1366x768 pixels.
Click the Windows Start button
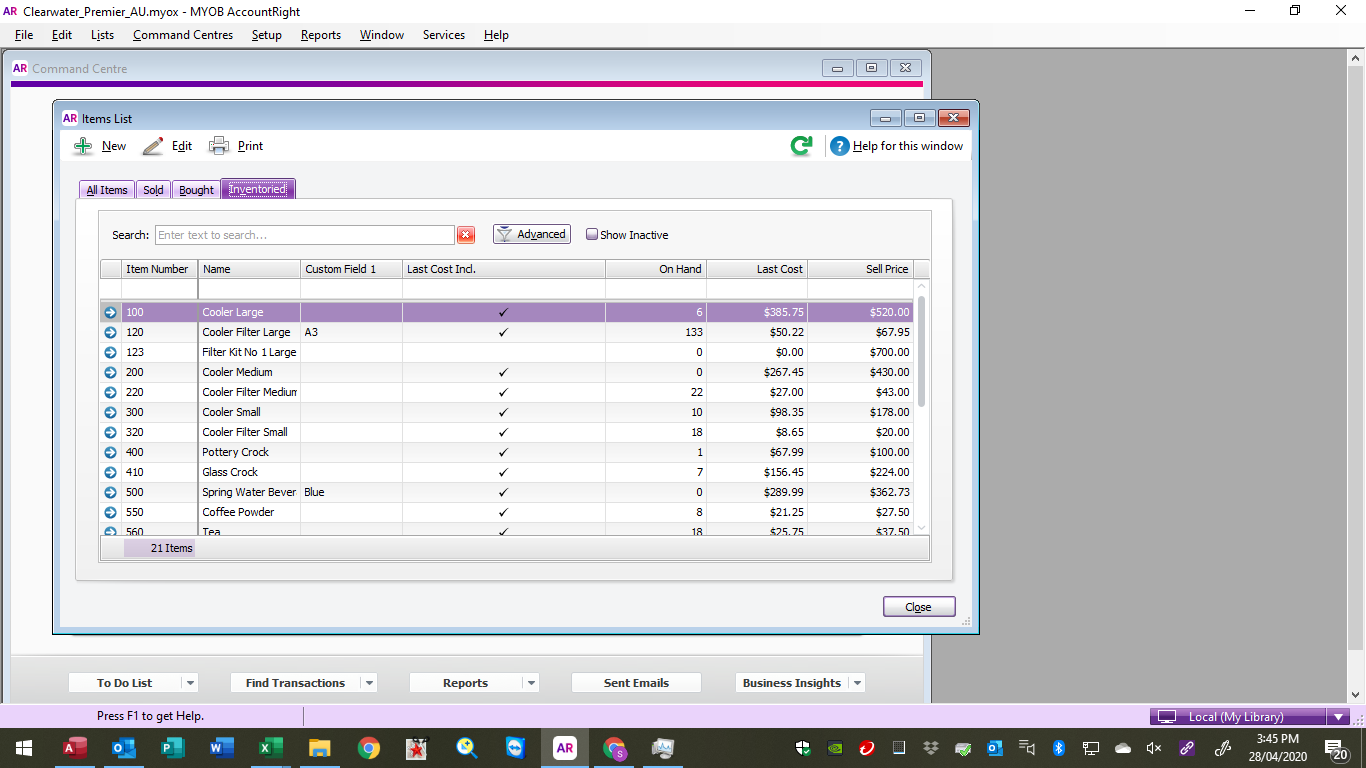[x=24, y=748]
